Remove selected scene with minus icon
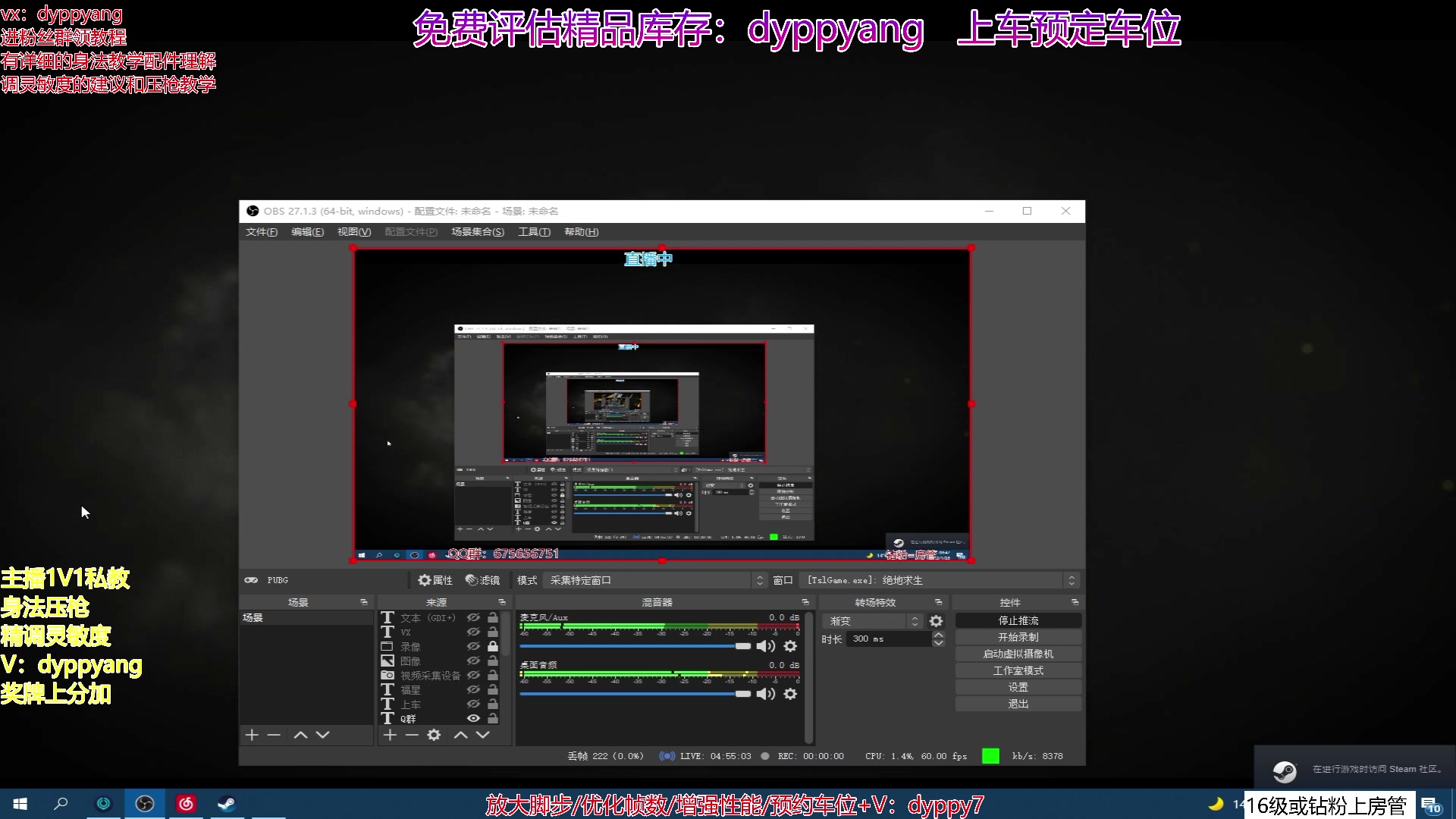Image resolution: width=1456 pixels, height=819 pixels. [275, 735]
